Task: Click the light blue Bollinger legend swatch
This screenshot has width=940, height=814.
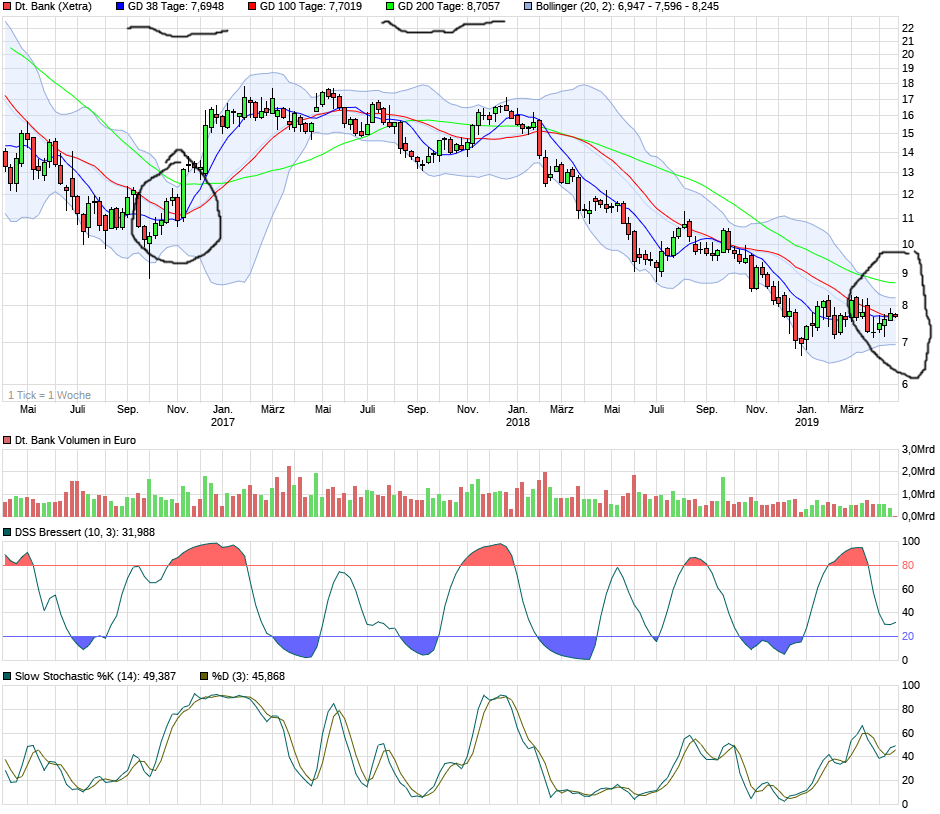Action: coord(528,7)
